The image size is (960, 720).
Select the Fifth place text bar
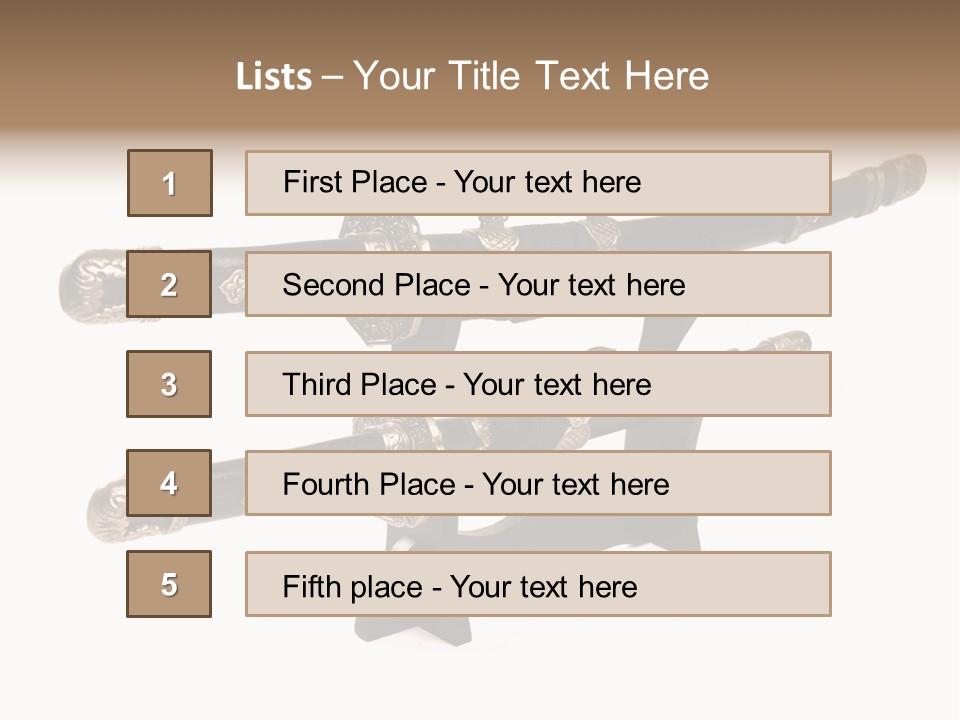[538, 584]
